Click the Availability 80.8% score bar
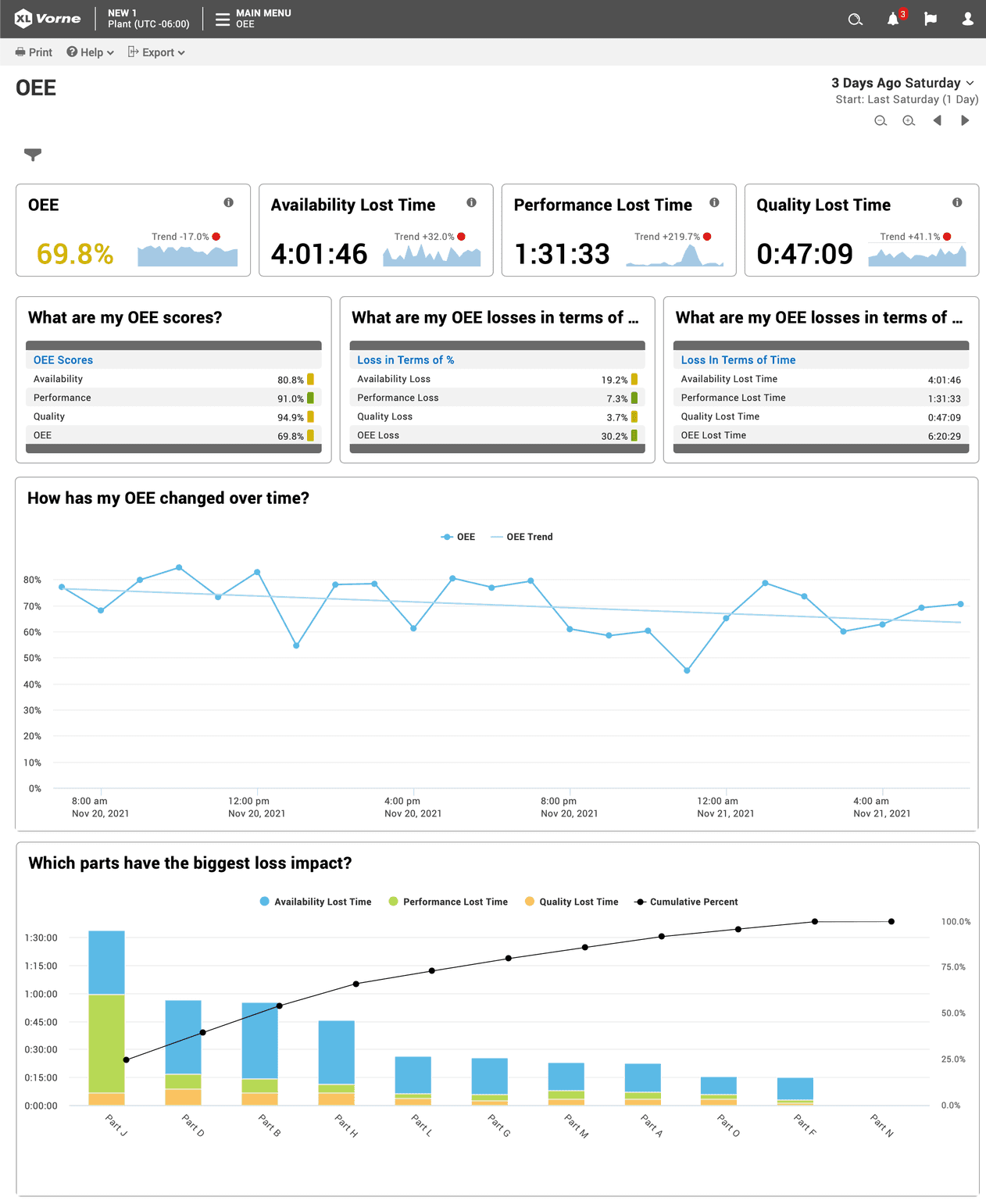 coord(311,378)
